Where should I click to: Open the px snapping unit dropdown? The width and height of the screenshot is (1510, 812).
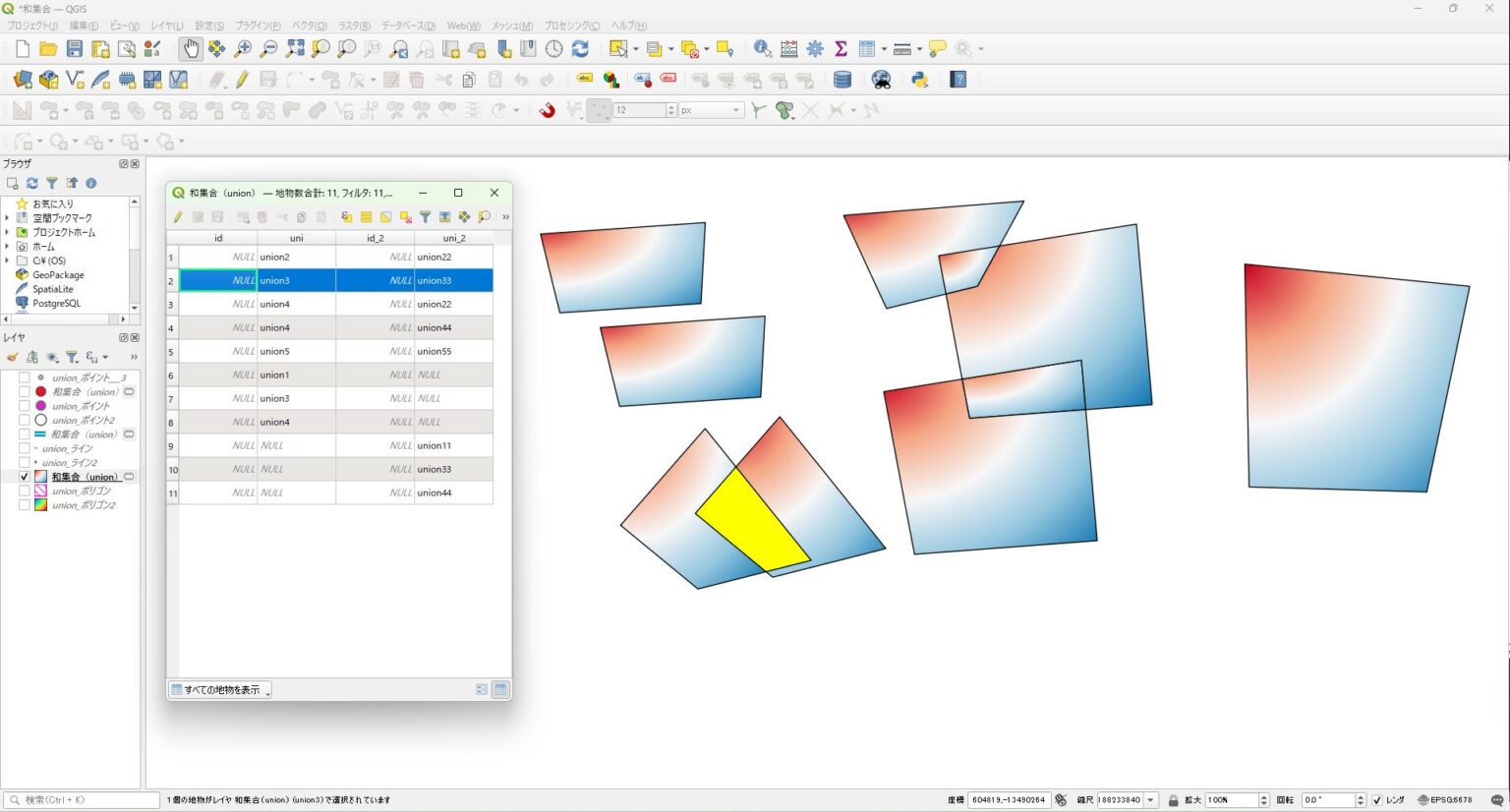pyautogui.click(x=711, y=110)
